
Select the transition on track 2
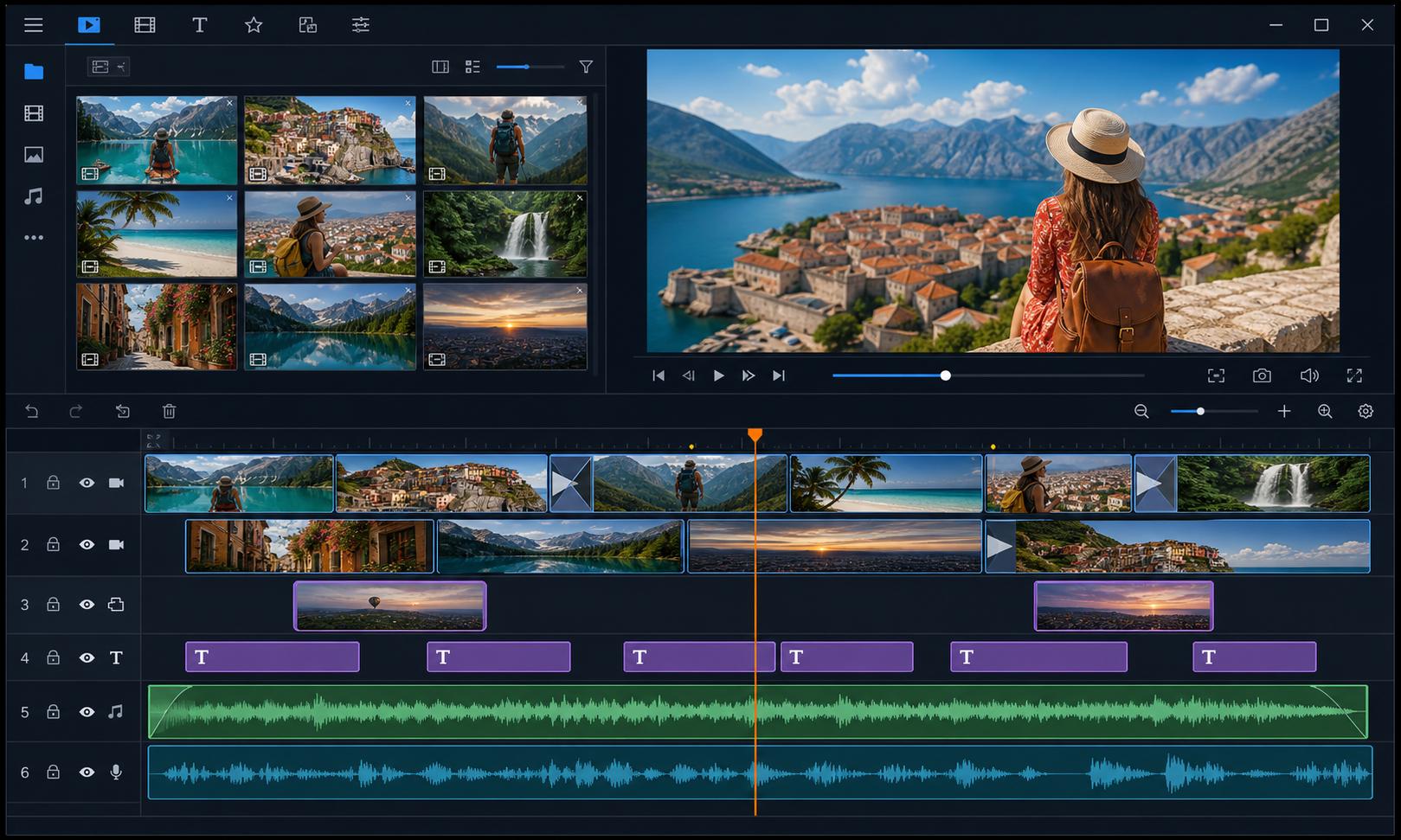coord(1000,546)
